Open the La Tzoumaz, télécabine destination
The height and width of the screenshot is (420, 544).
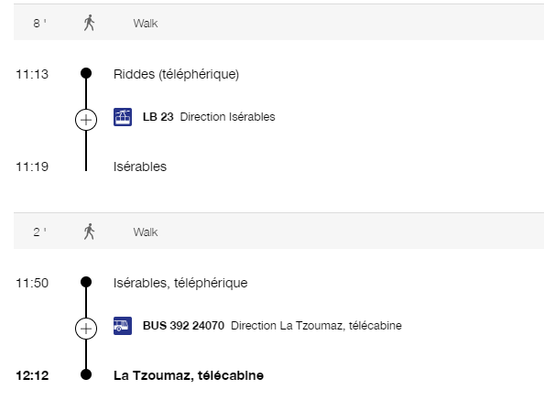click(188, 376)
